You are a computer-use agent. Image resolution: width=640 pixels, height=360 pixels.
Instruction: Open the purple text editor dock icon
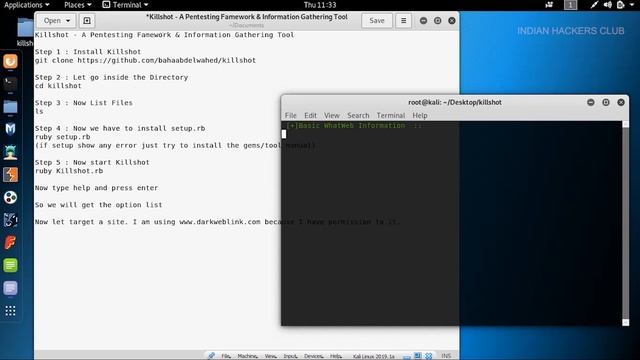point(10,288)
